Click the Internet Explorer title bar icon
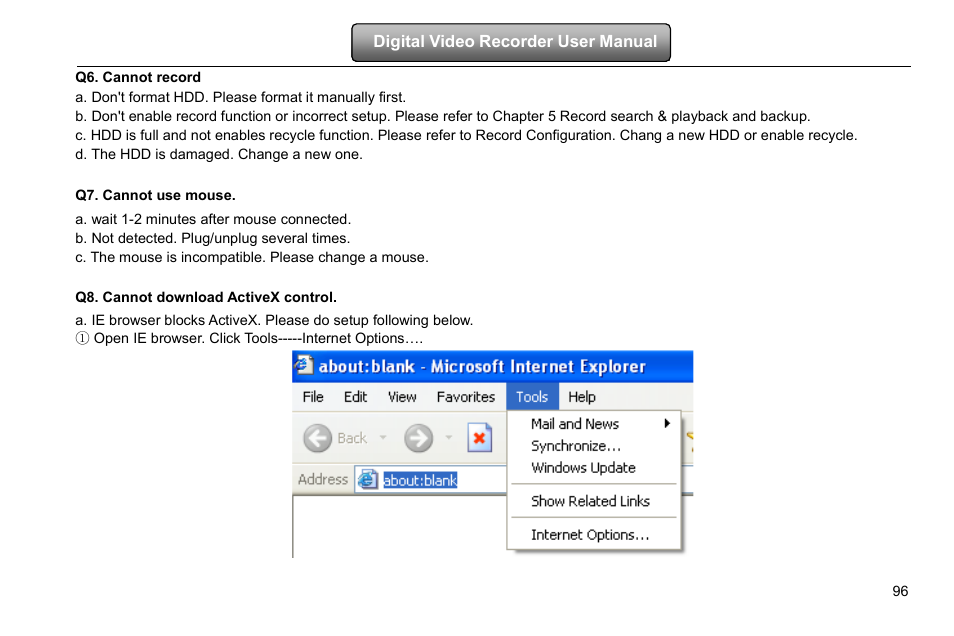954x636 pixels. click(x=304, y=365)
